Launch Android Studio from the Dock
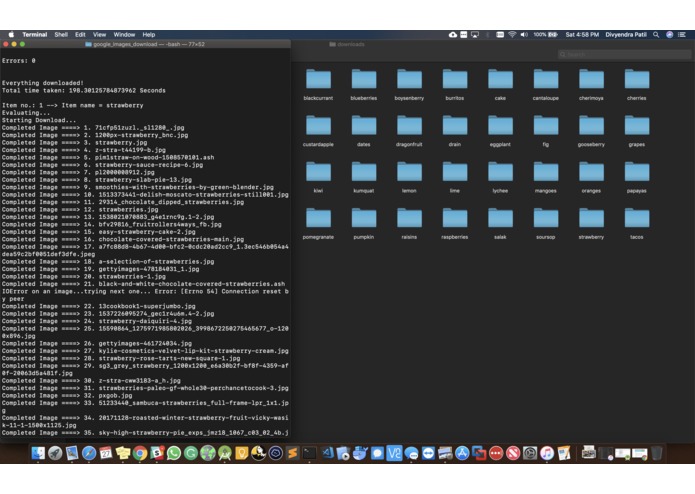Viewport: 695px width, 494px height. click(x=225, y=453)
